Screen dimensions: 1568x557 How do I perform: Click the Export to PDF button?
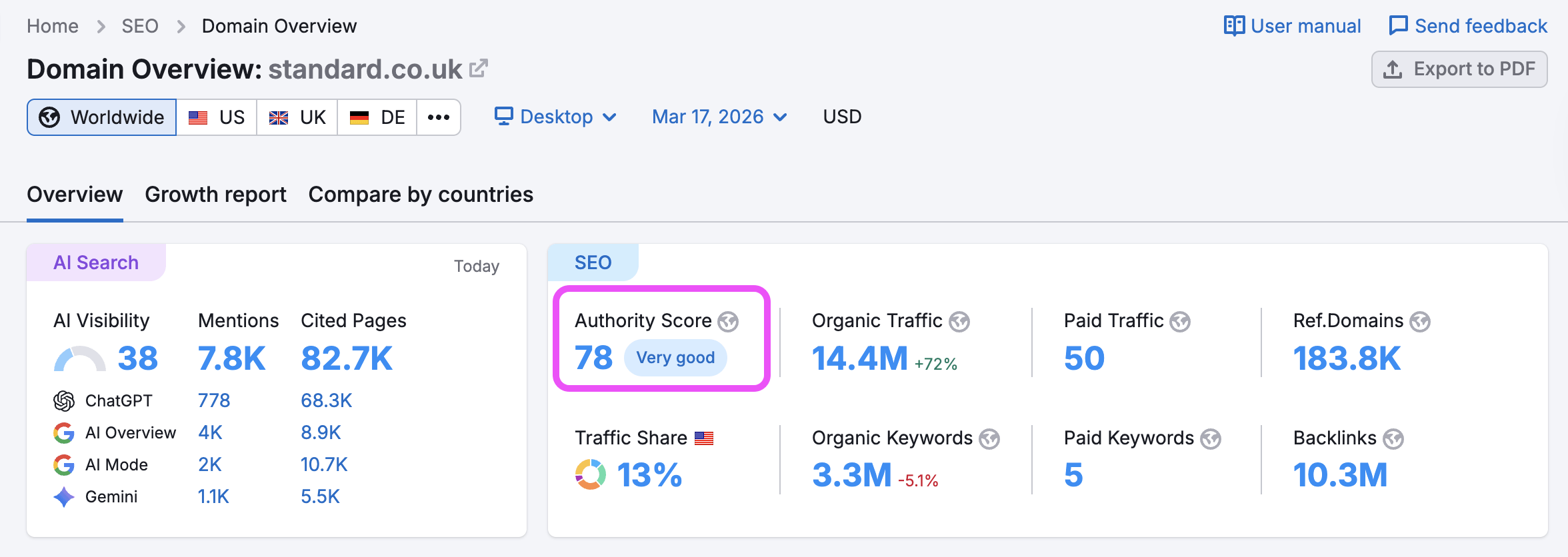pos(1459,69)
